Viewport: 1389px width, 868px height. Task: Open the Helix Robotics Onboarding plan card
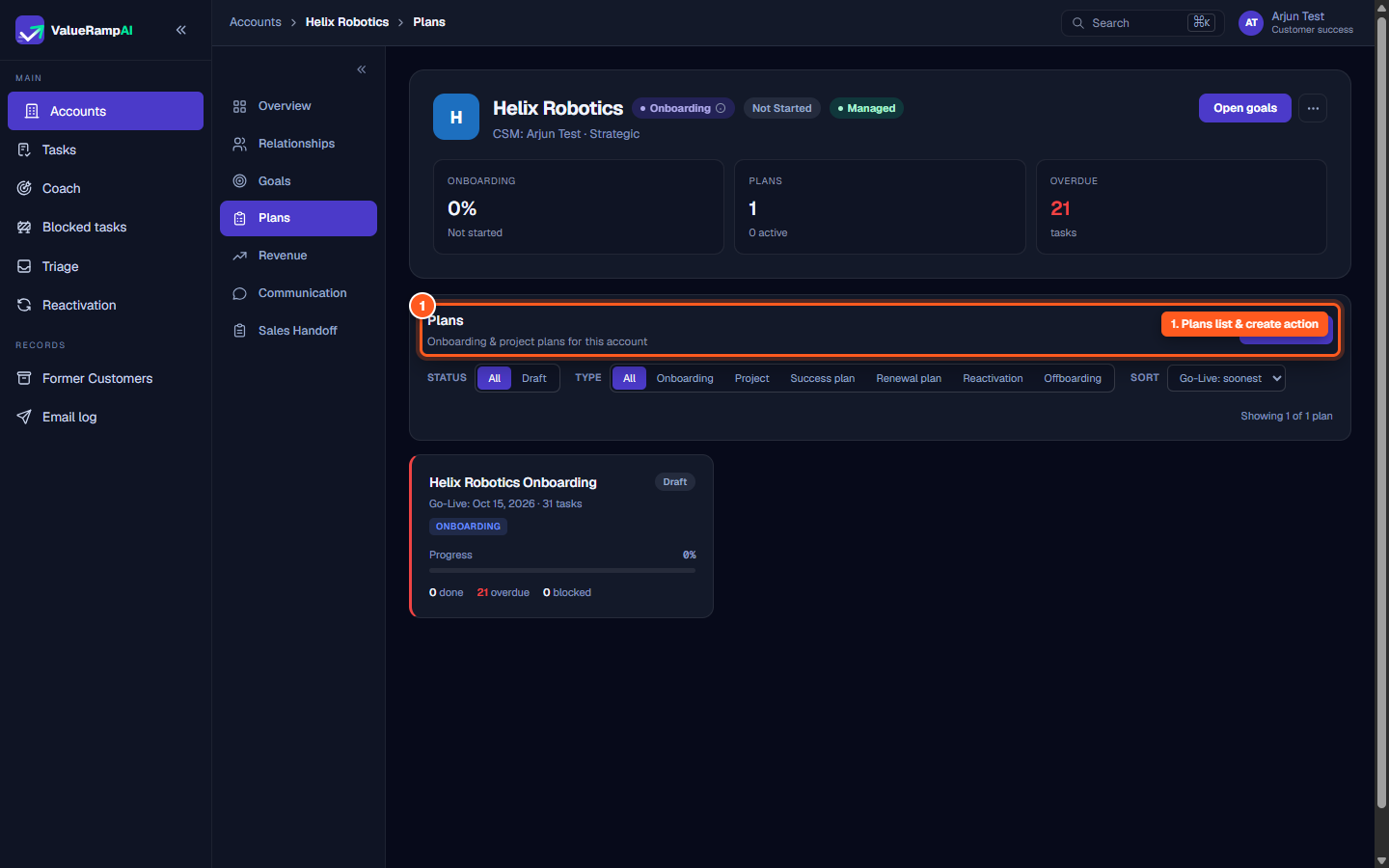[x=561, y=536]
